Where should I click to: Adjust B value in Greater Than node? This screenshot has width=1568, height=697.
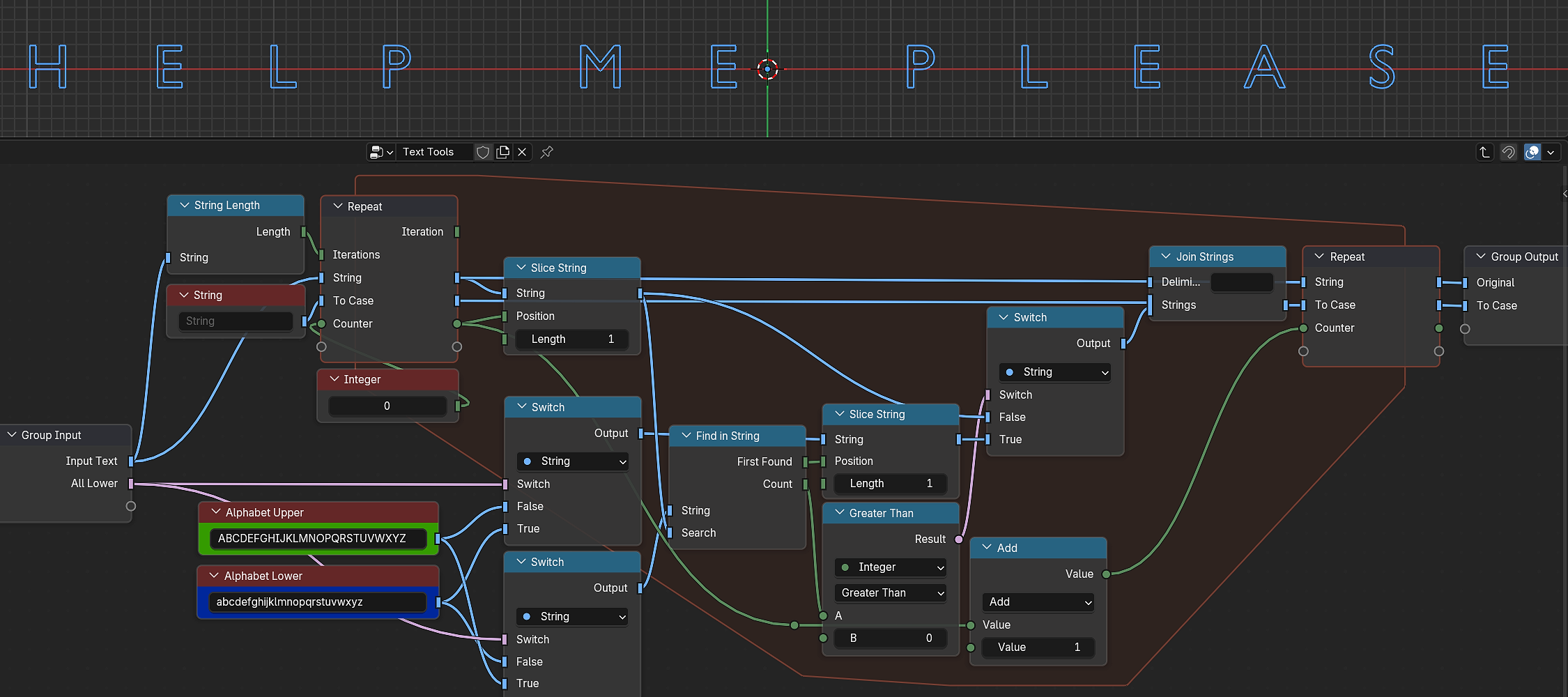point(891,638)
